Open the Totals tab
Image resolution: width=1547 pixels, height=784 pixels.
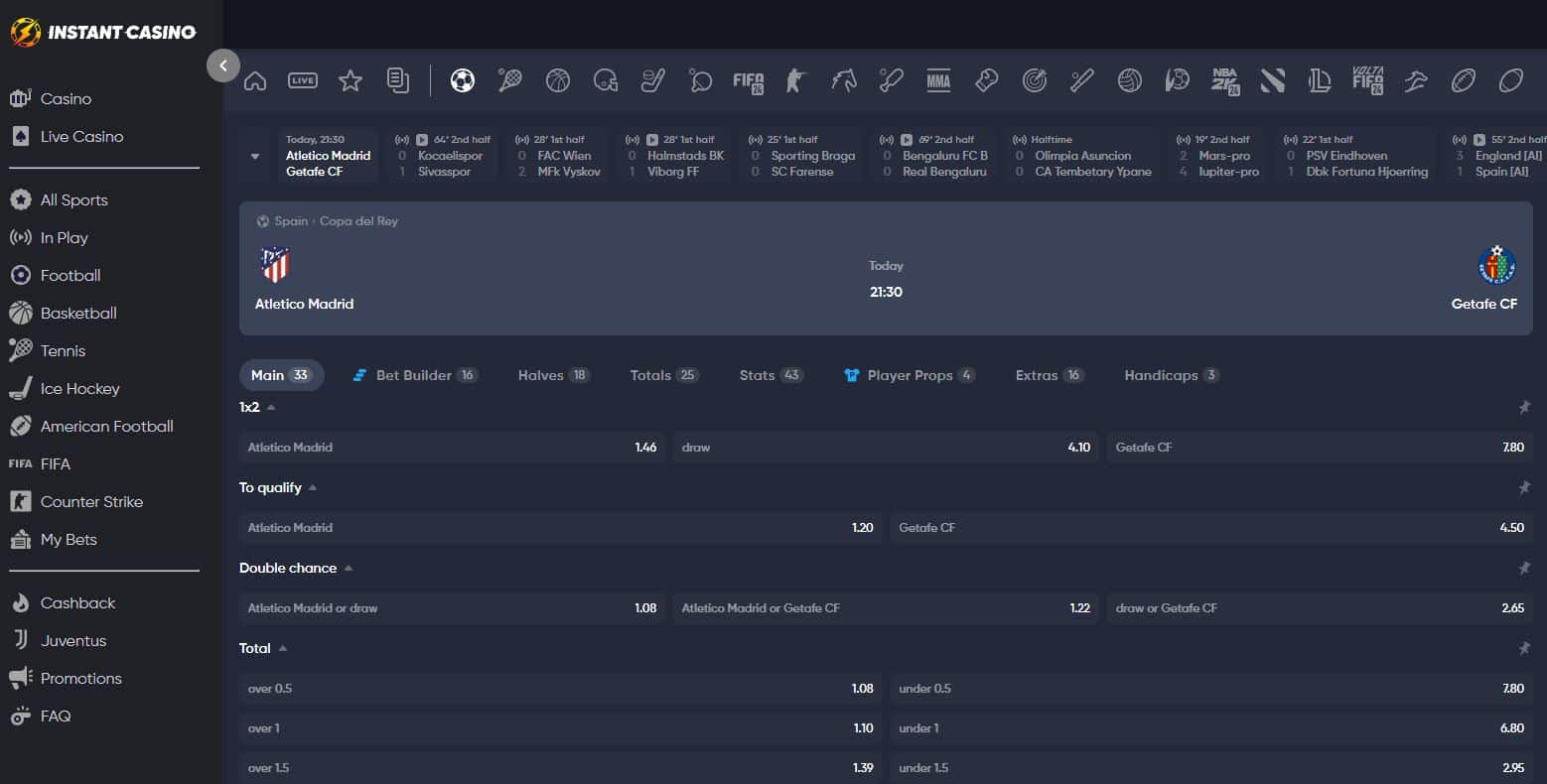coord(664,375)
